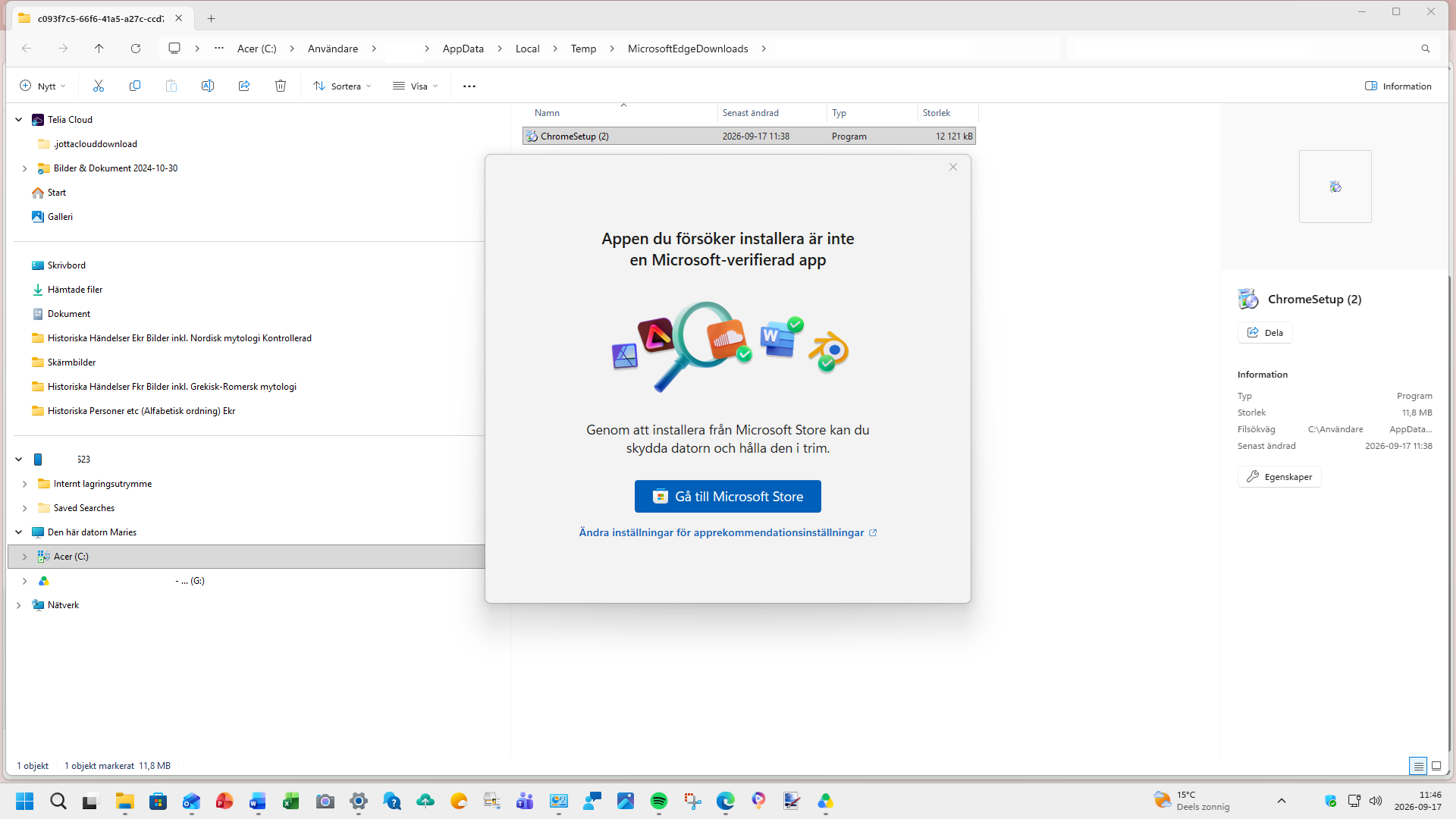Viewport: 1456px width, 819px height.
Task: Select the c093f7c5 window tab
Action: [101, 18]
